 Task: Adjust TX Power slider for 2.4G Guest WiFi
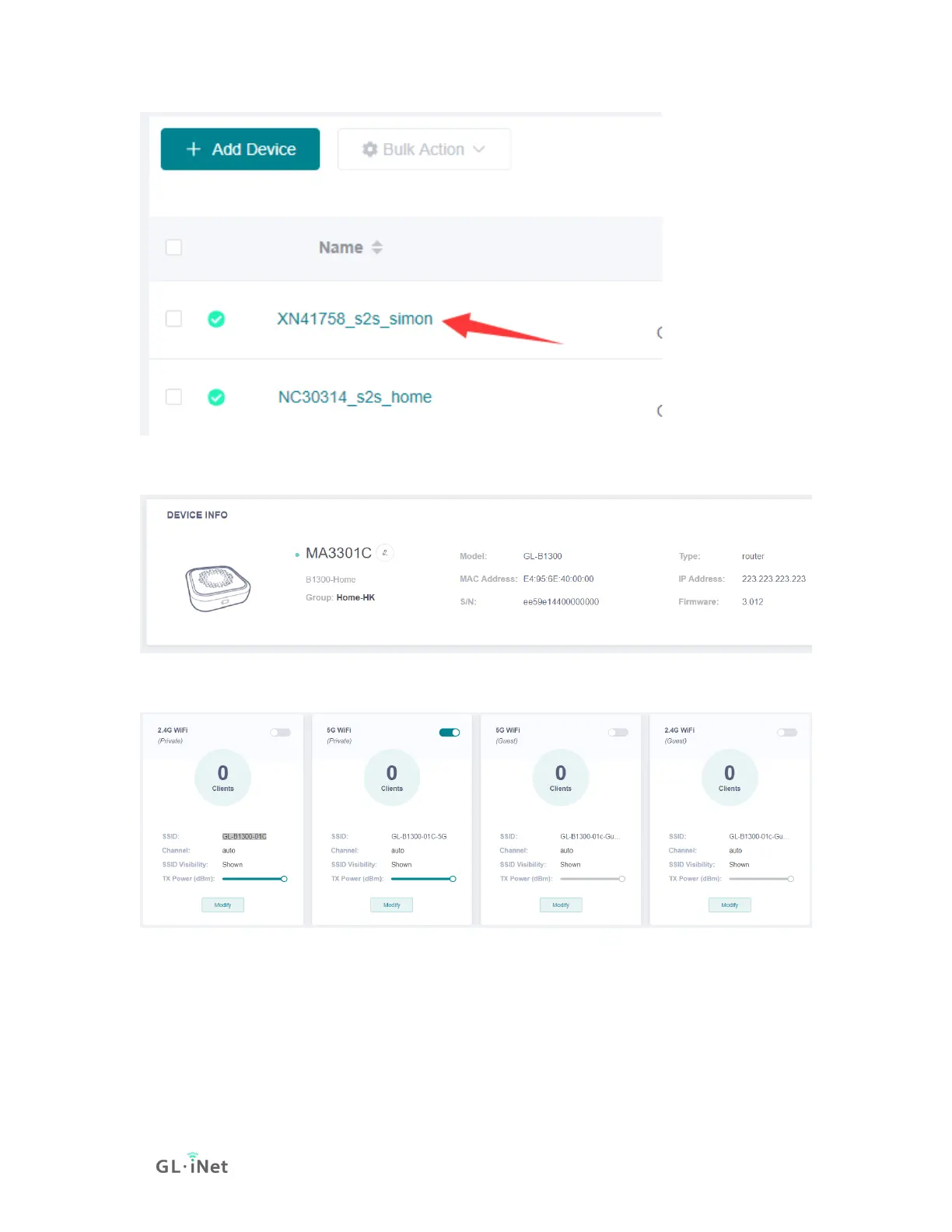(x=761, y=879)
